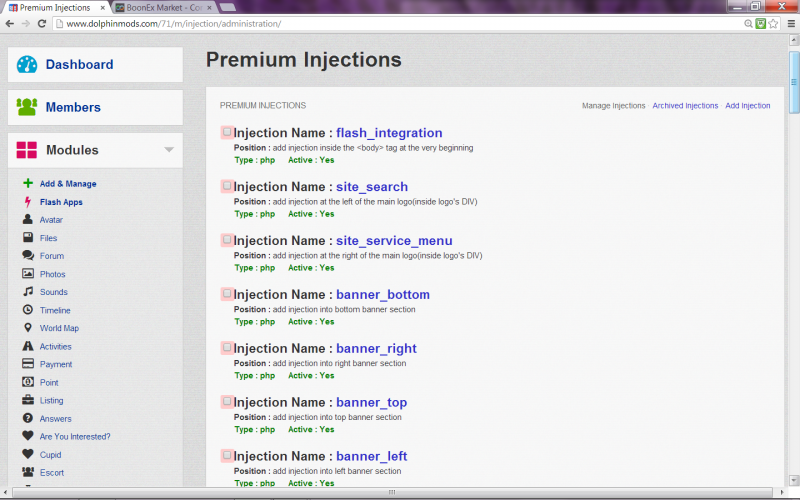Click the Modules grid icon

(x=27, y=150)
